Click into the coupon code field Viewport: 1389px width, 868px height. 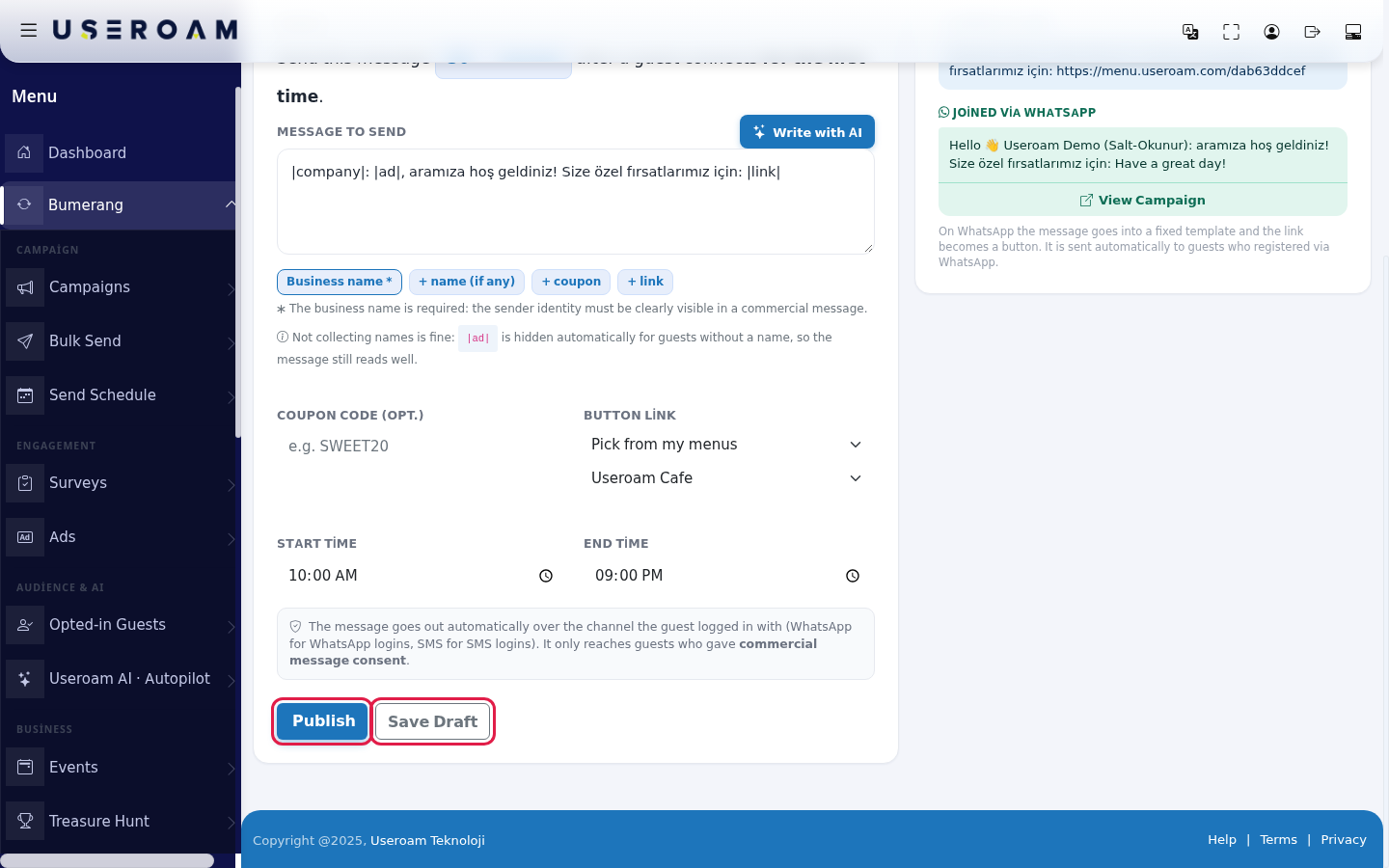[422, 447]
